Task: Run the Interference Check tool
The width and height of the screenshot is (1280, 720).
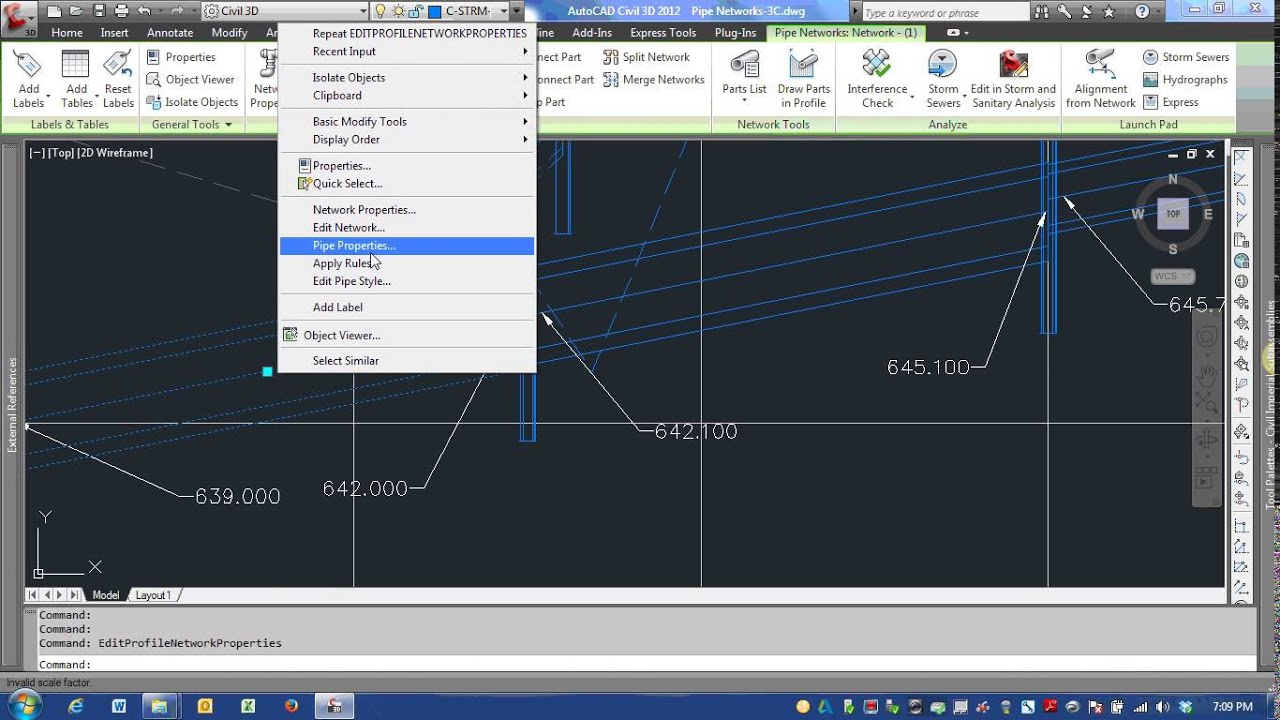Action: click(877, 78)
